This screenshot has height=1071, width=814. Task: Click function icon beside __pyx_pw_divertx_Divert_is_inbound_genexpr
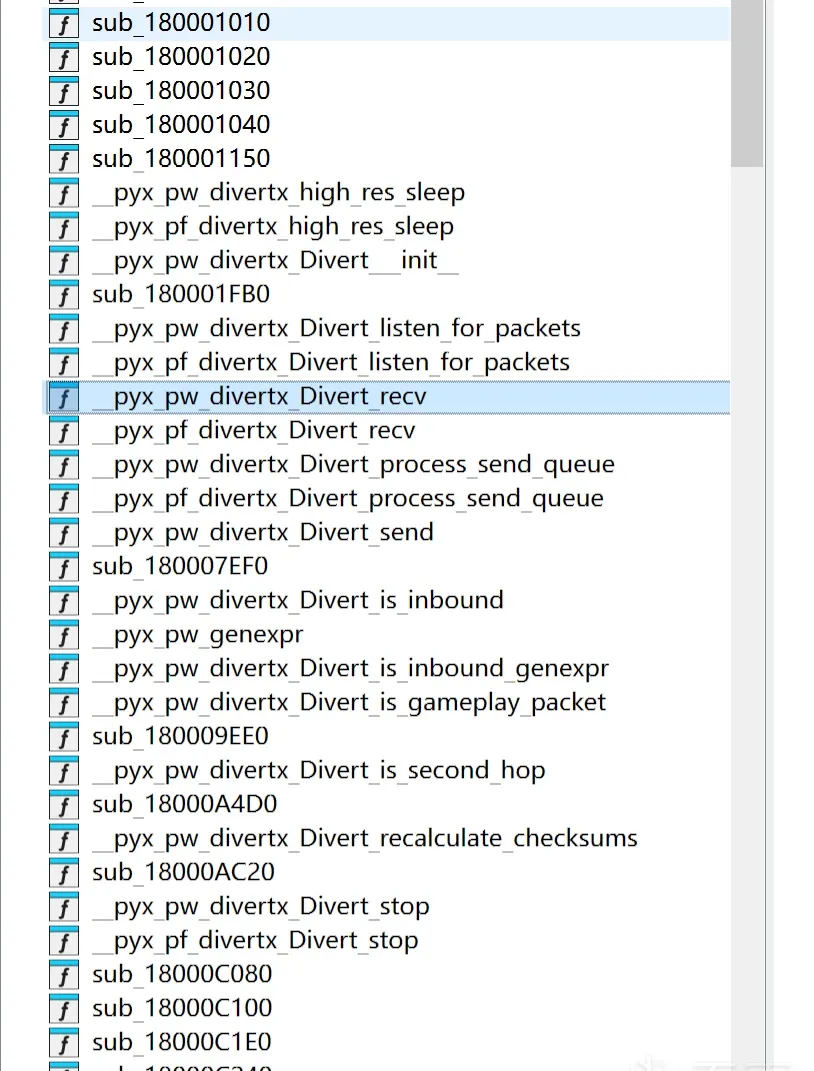pyautogui.click(x=64, y=669)
